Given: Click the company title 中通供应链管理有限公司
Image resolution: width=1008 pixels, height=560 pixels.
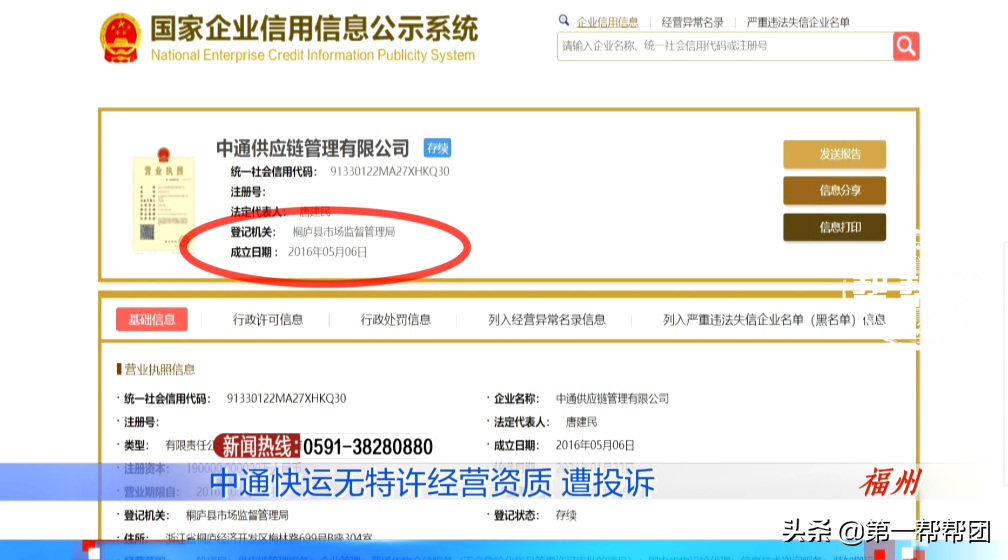Looking at the screenshot, I should (312, 149).
